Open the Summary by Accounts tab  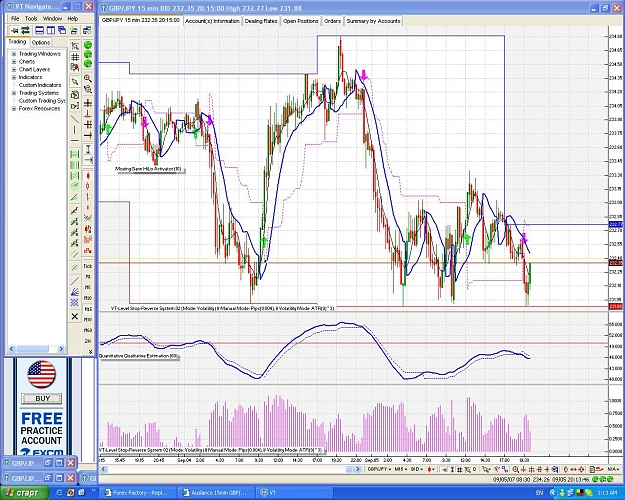pyautogui.click(x=373, y=21)
